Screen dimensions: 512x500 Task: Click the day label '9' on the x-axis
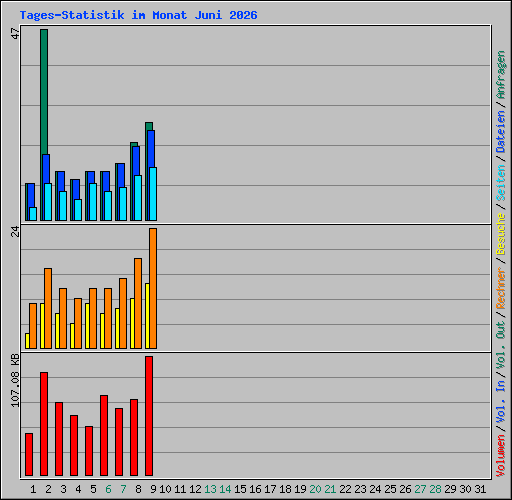click(x=153, y=489)
